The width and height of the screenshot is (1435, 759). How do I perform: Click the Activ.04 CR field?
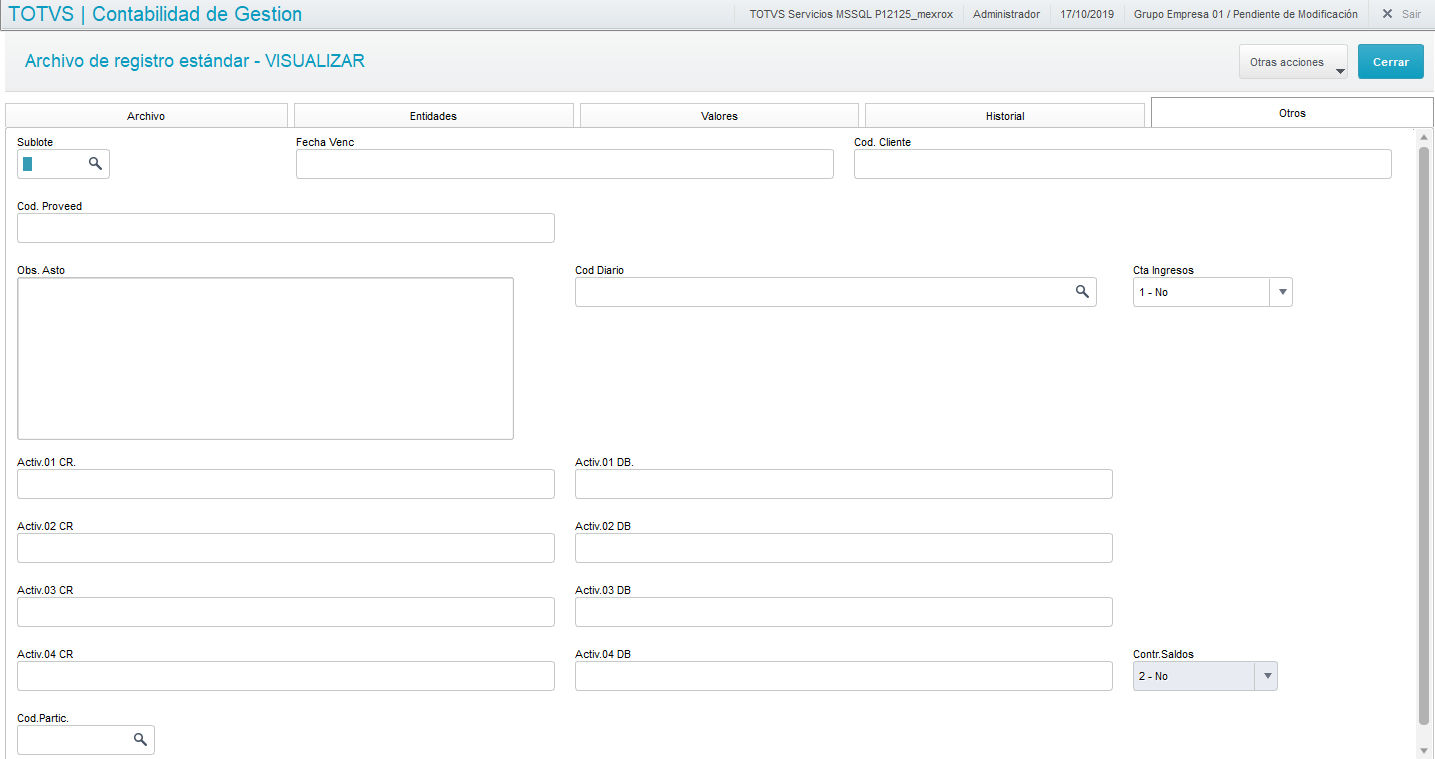(286, 676)
